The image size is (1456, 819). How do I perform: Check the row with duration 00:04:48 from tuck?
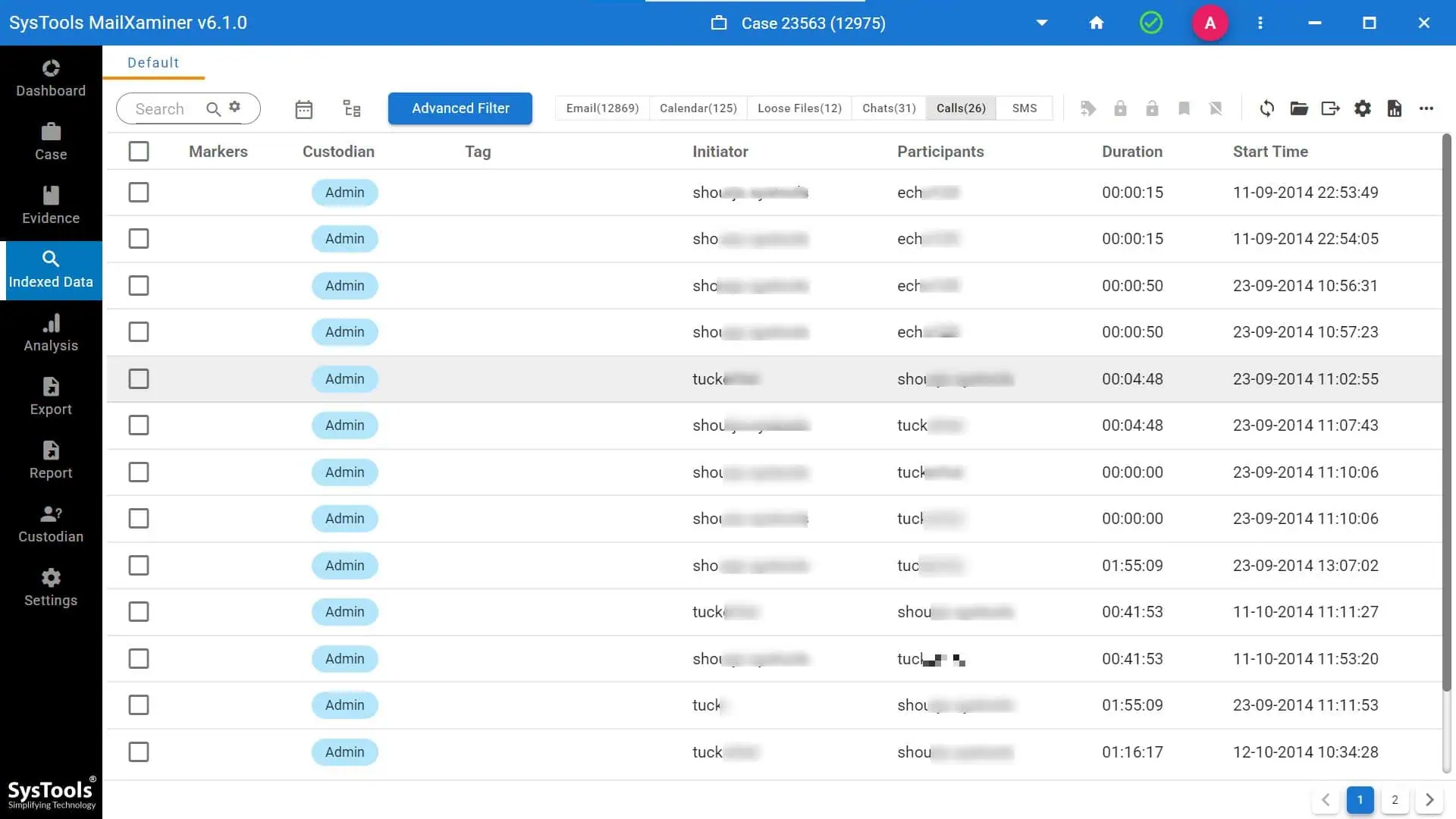pyautogui.click(x=139, y=379)
